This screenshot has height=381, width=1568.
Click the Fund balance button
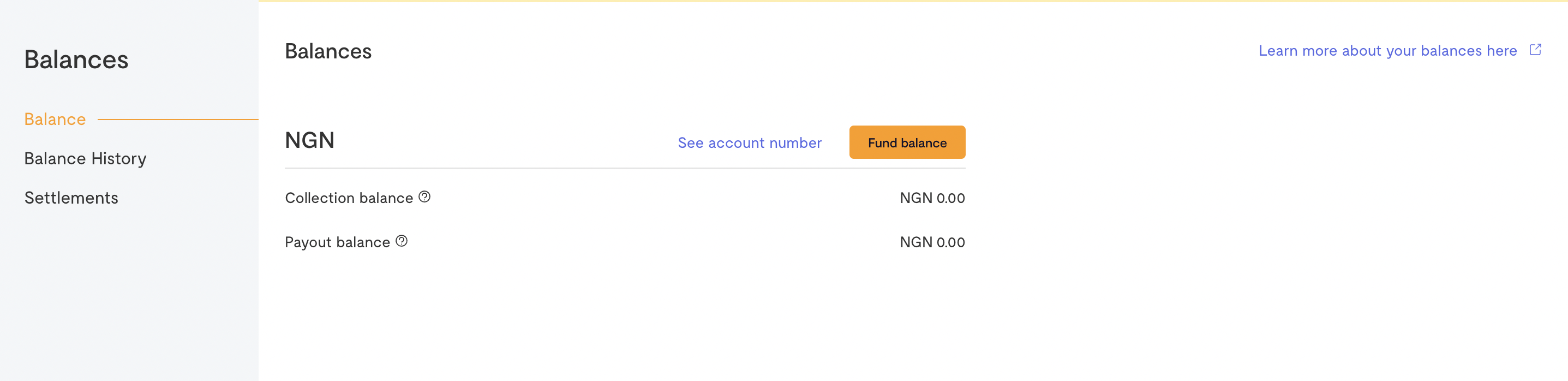(907, 142)
